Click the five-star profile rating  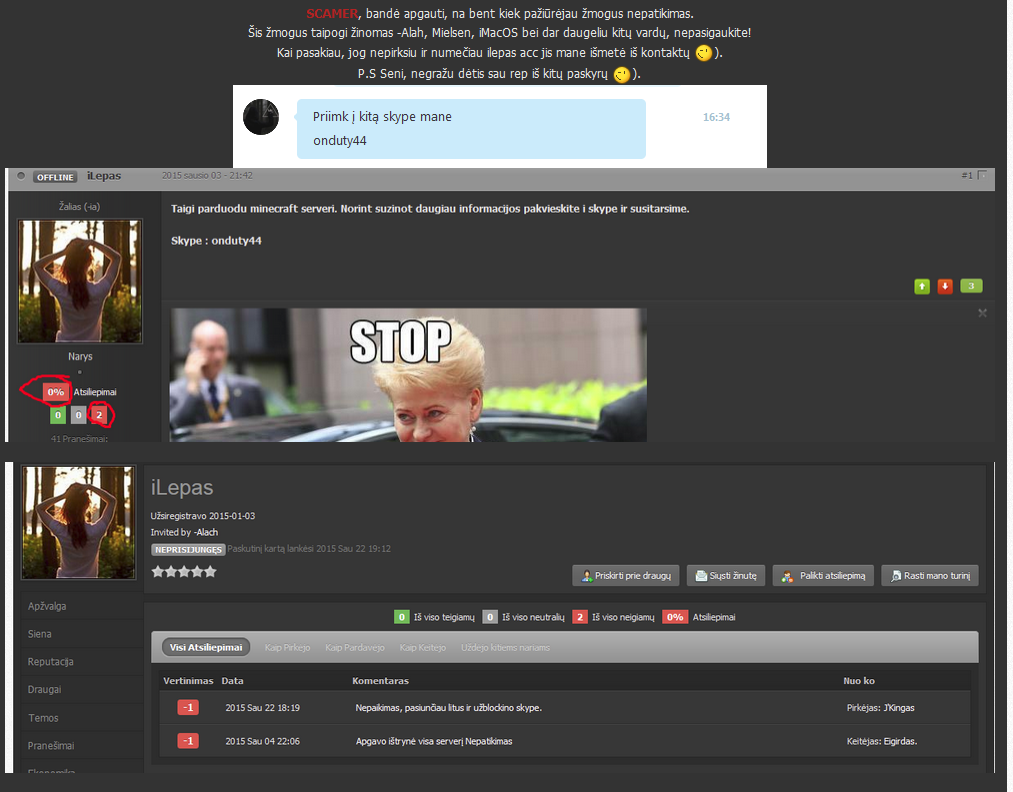click(183, 572)
